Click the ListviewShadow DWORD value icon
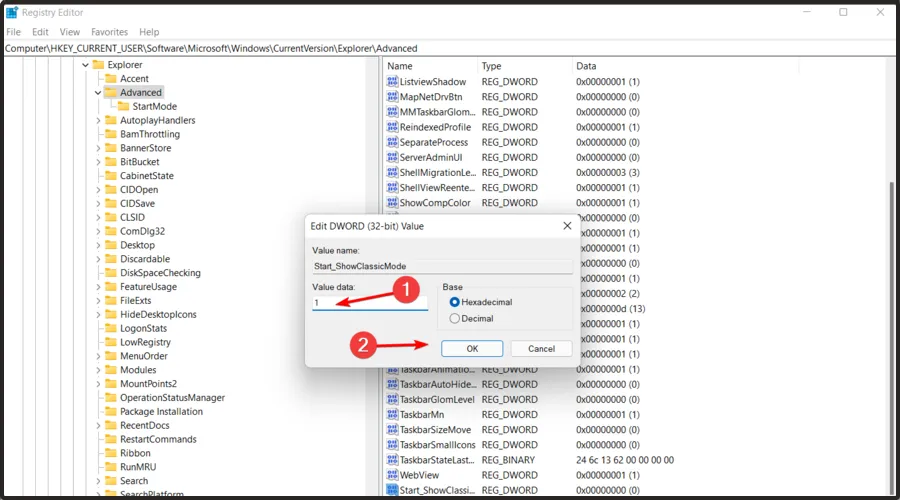 (392, 82)
